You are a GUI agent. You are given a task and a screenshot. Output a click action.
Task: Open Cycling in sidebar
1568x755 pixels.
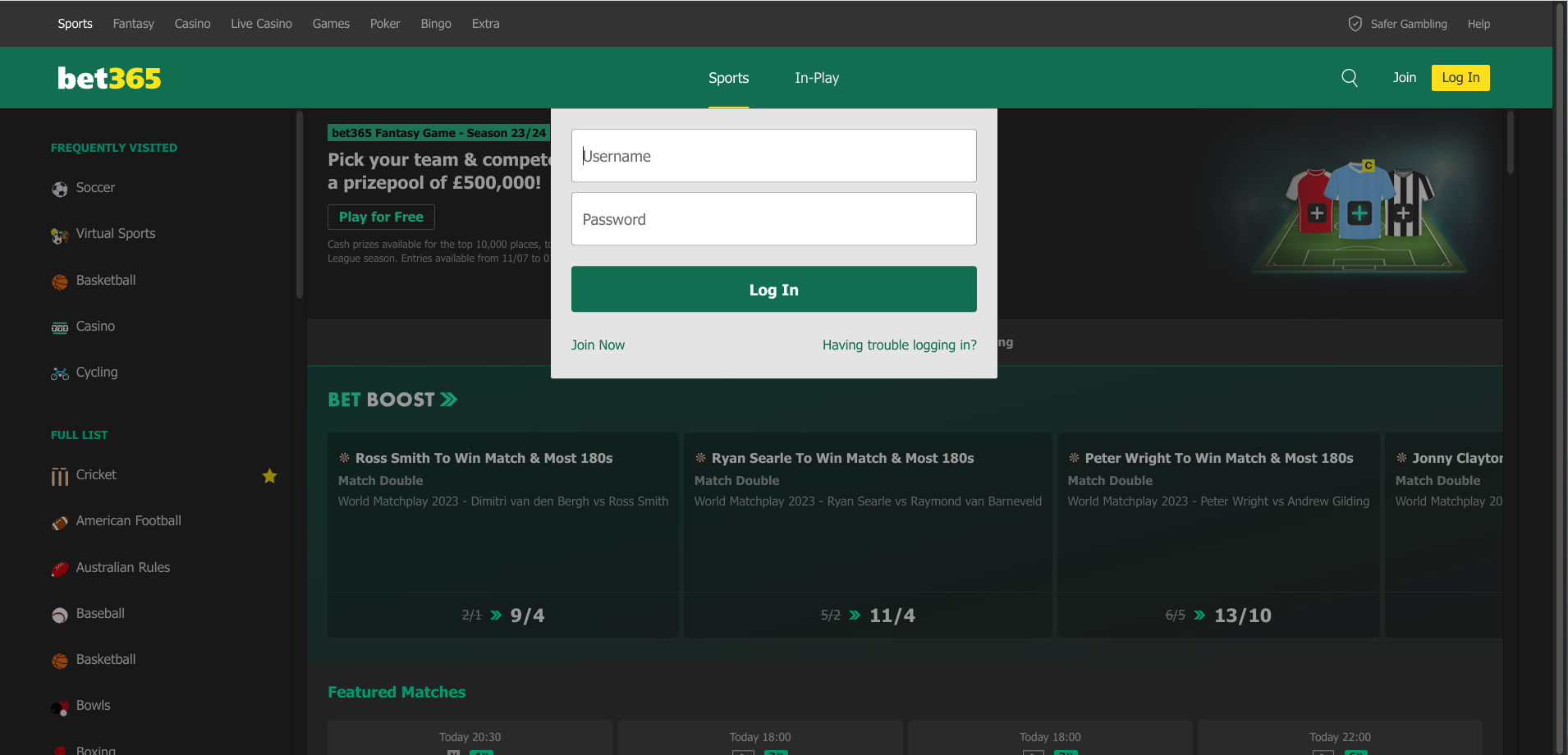pyautogui.click(x=97, y=373)
